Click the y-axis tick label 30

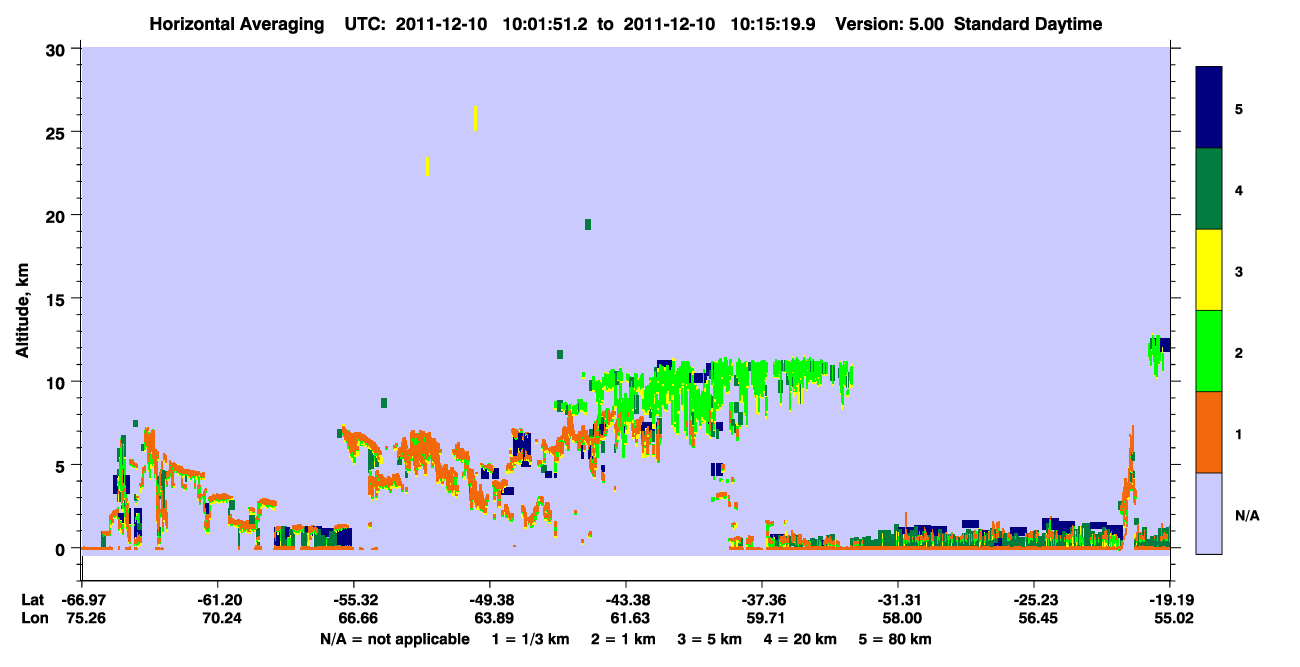pyautogui.click(x=56, y=49)
